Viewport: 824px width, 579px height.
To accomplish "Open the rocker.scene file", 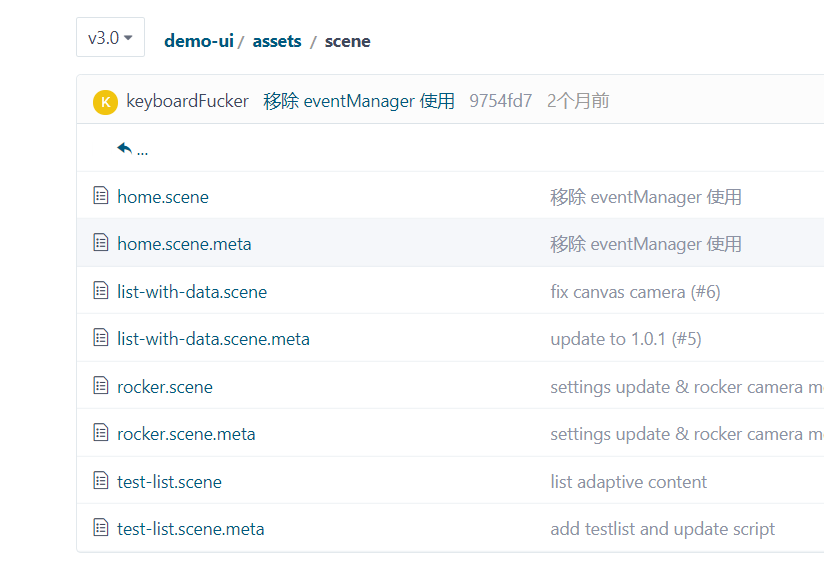I will tap(165, 387).
